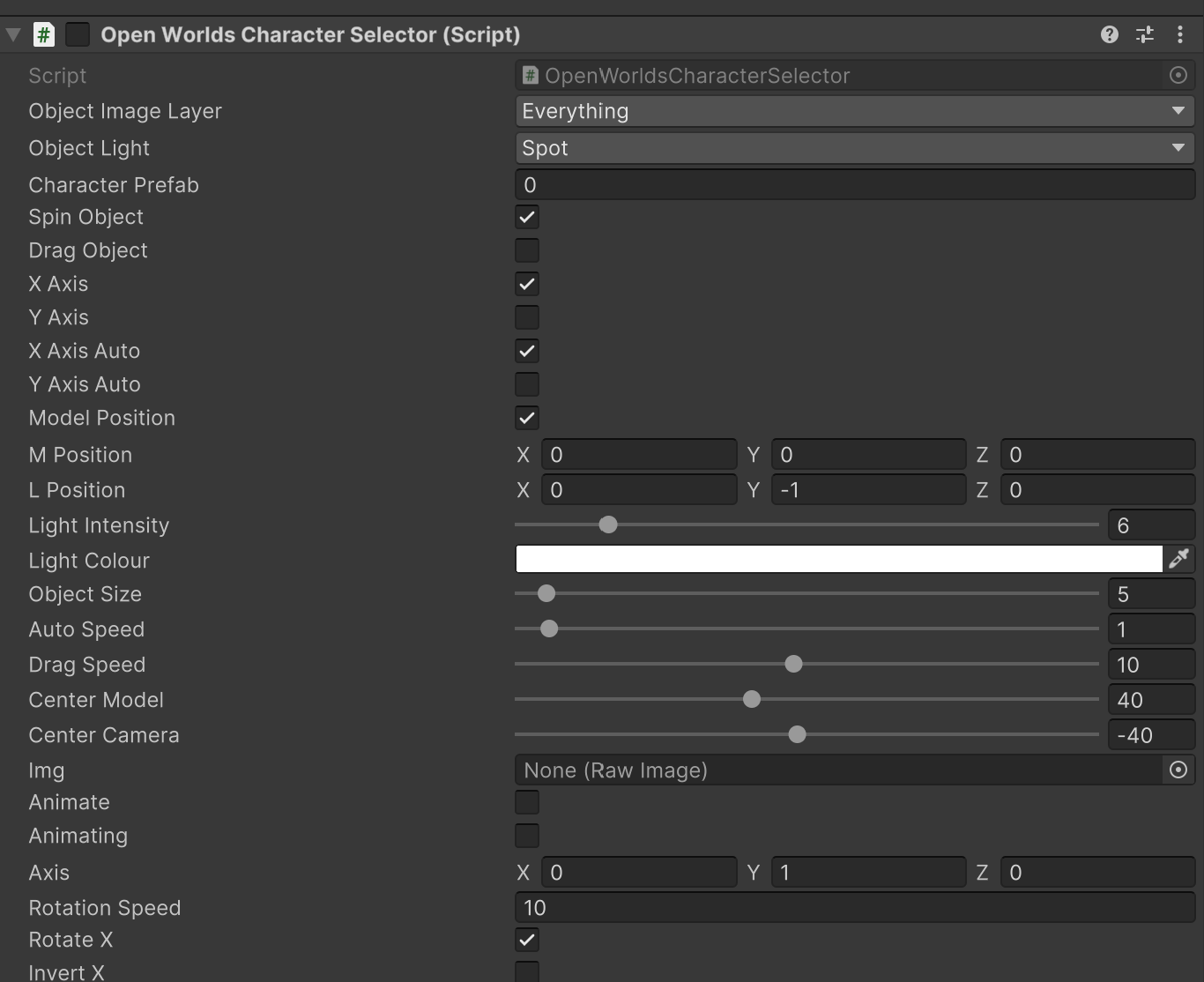1204x982 pixels.
Task: Open the component help reference icon
Action: (1109, 34)
